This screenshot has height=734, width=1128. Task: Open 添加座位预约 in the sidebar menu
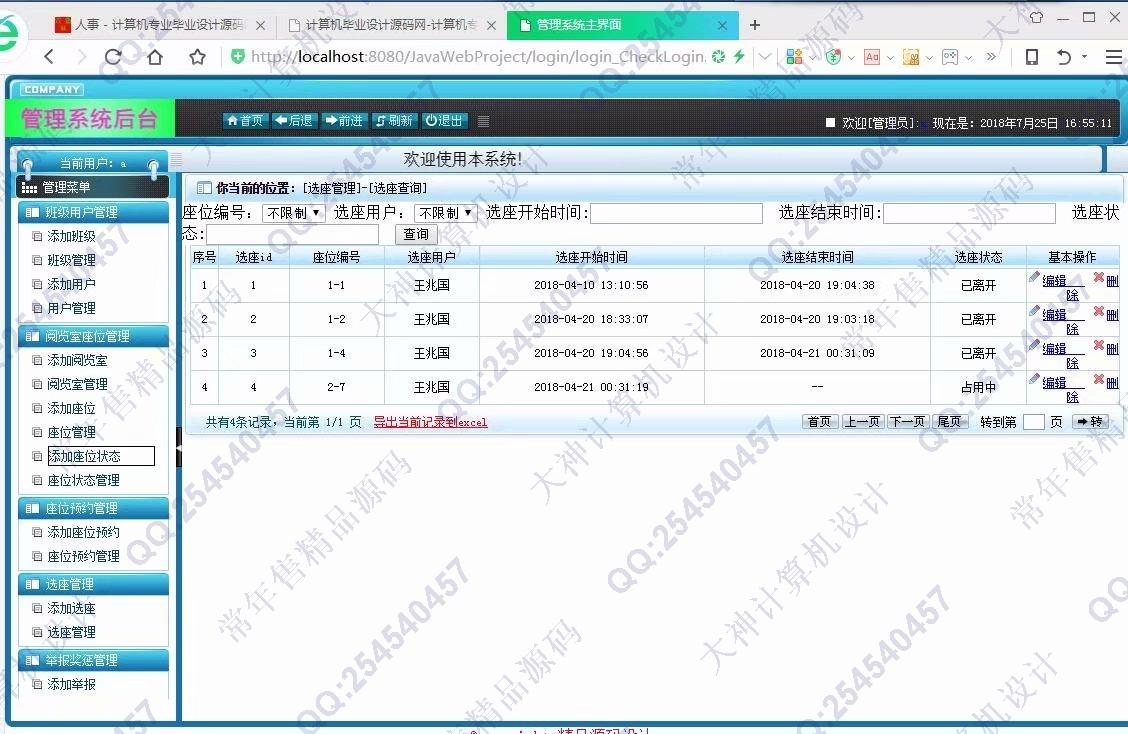[84, 532]
